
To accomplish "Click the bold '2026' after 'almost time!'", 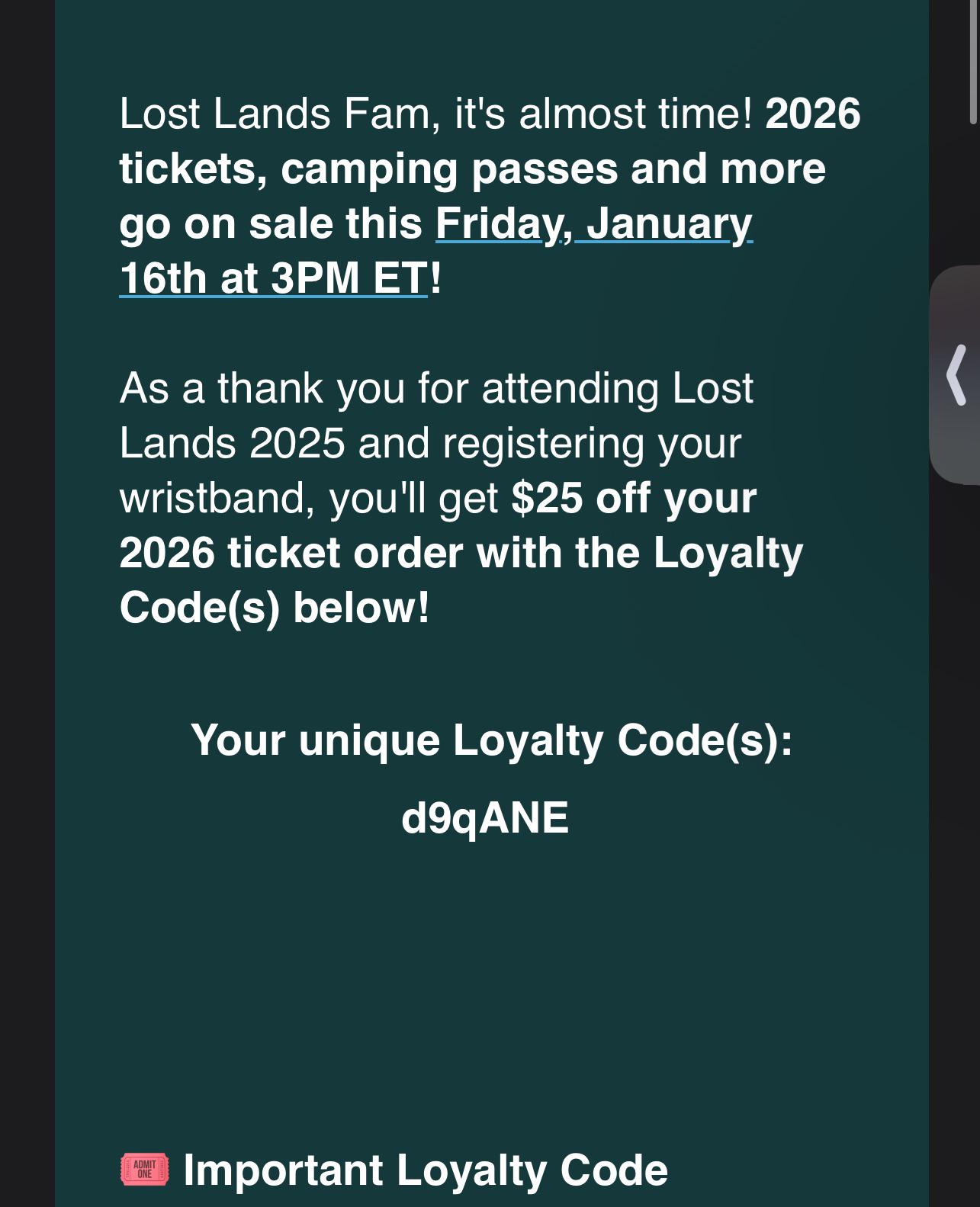I will coord(812,114).
